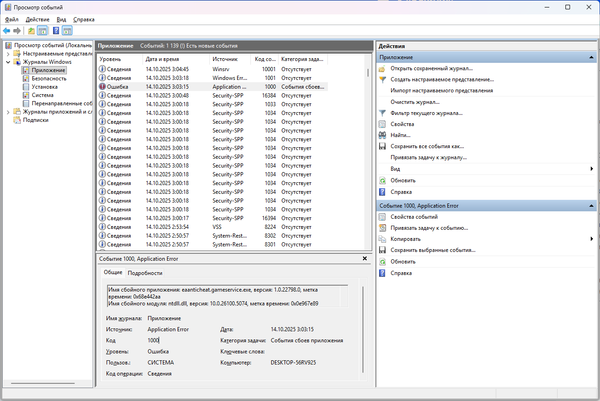Click the Back arrow in the toolbar
The width and height of the screenshot is (600, 401).
pyautogui.click(x=8, y=31)
